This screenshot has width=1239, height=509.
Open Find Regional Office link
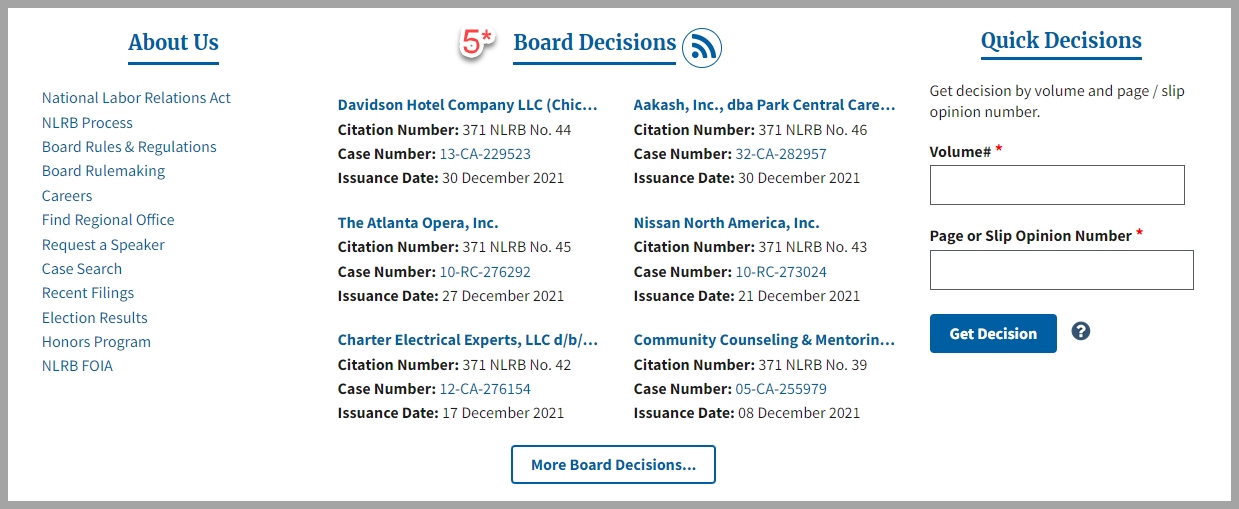point(108,220)
